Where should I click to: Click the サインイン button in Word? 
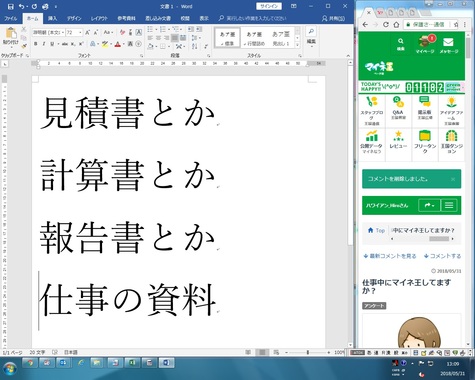[x=269, y=6]
